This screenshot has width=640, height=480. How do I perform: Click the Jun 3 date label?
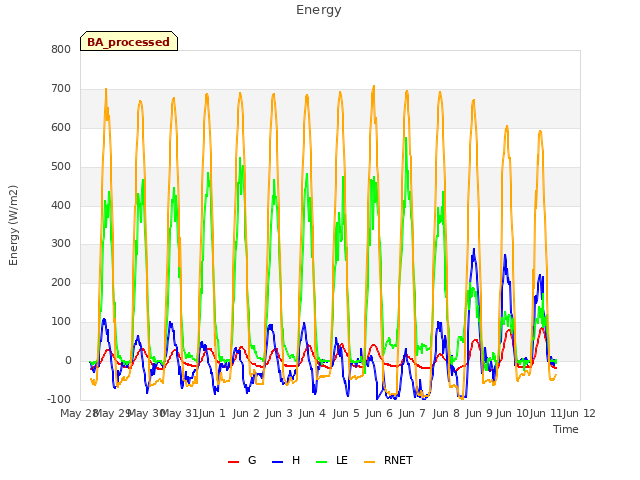pos(279,413)
